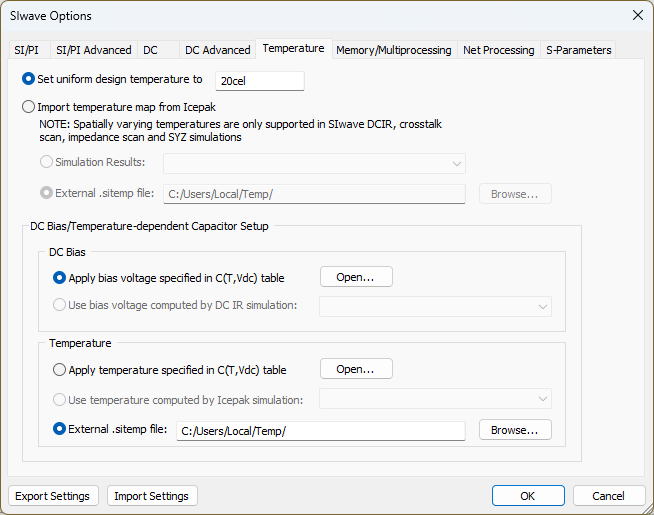Choose Apply bias voltage in C(T,Vdc) table
The width and height of the screenshot is (654, 515).
pyautogui.click(x=60, y=277)
